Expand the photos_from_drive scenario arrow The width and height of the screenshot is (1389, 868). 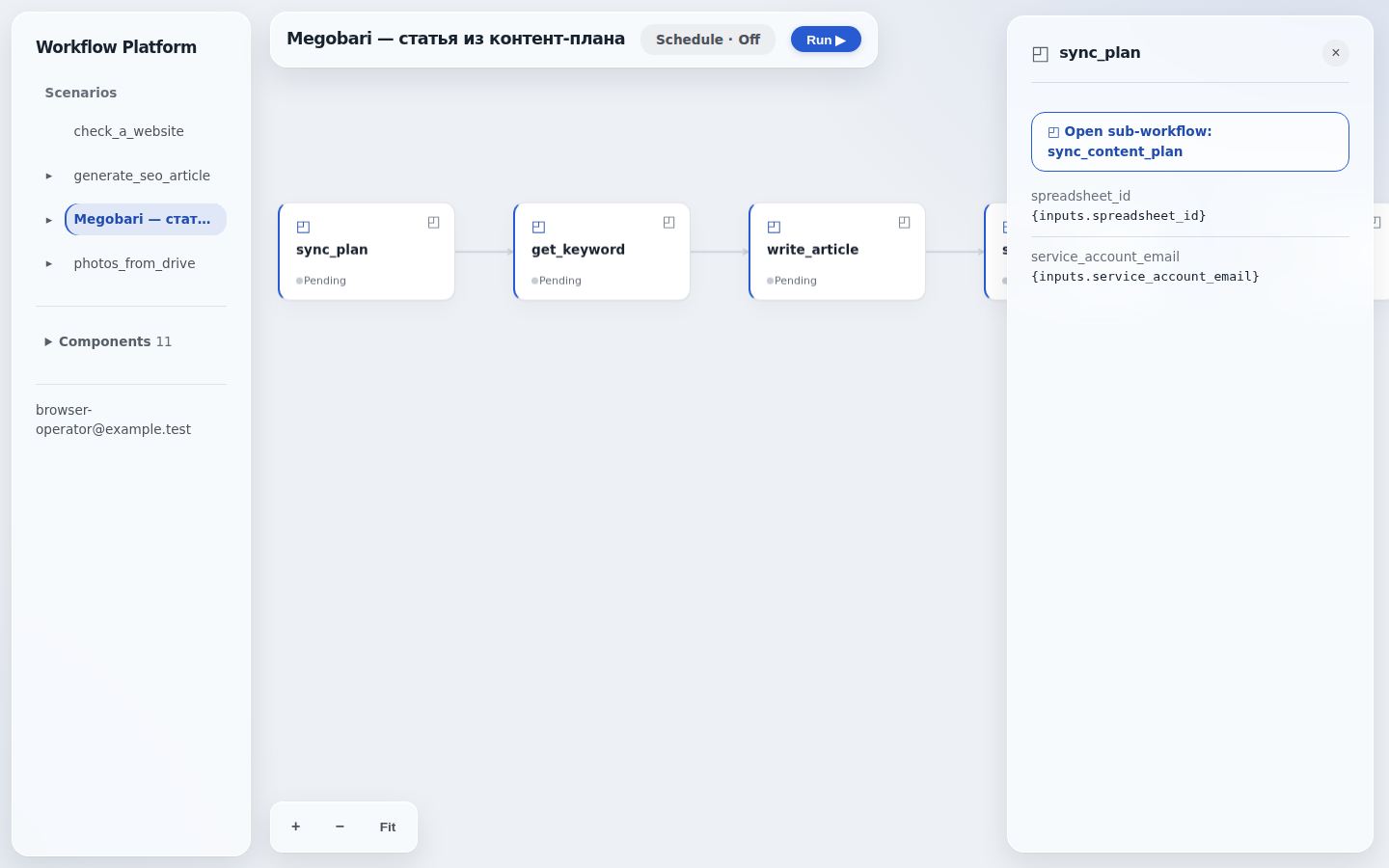coord(49,263)
